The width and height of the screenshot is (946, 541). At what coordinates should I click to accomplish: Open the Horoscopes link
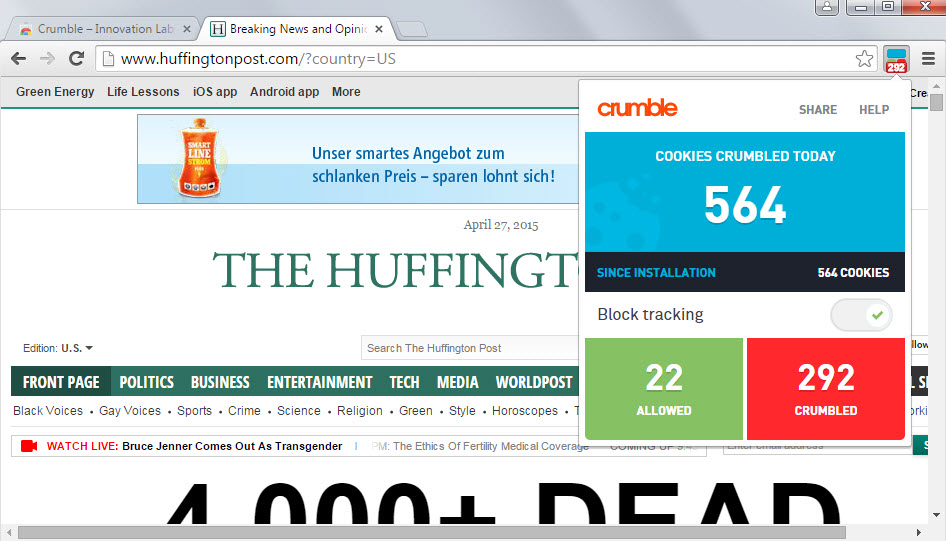(525, 411)
